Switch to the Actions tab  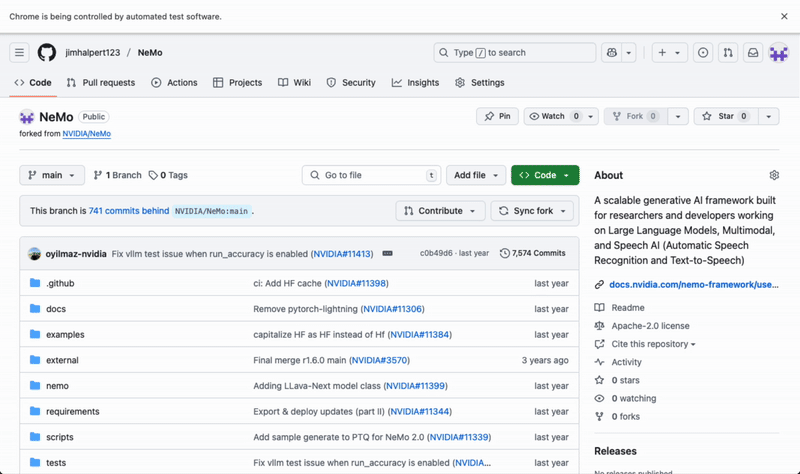[174, 83]
